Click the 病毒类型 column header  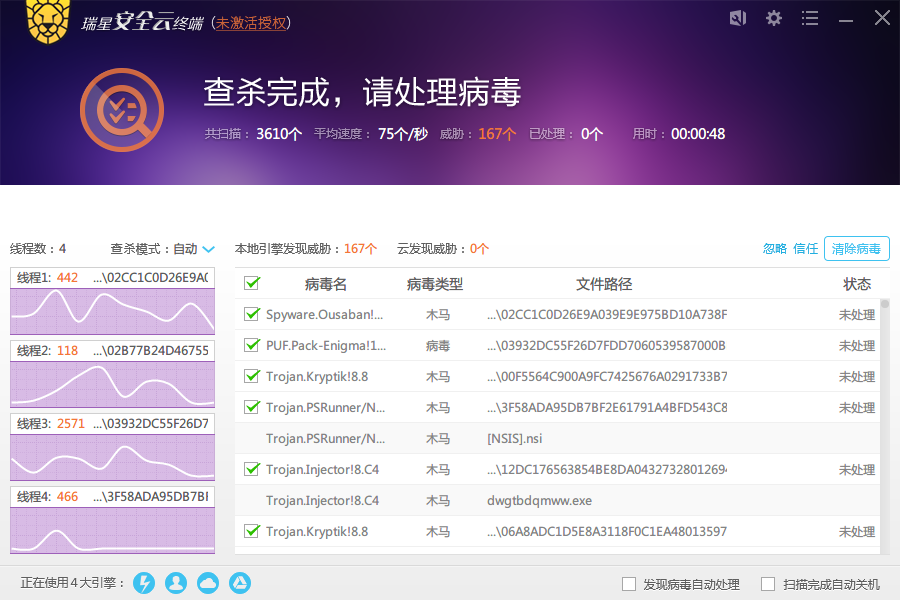(435, 284)
